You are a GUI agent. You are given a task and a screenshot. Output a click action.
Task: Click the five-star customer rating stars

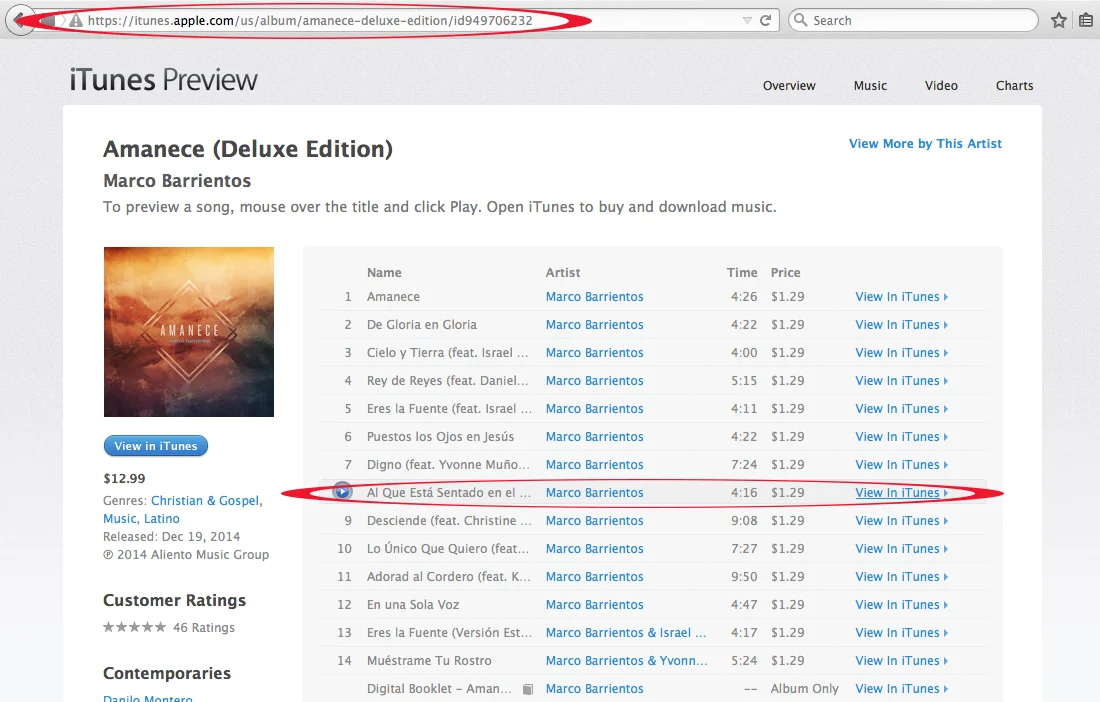134,627
